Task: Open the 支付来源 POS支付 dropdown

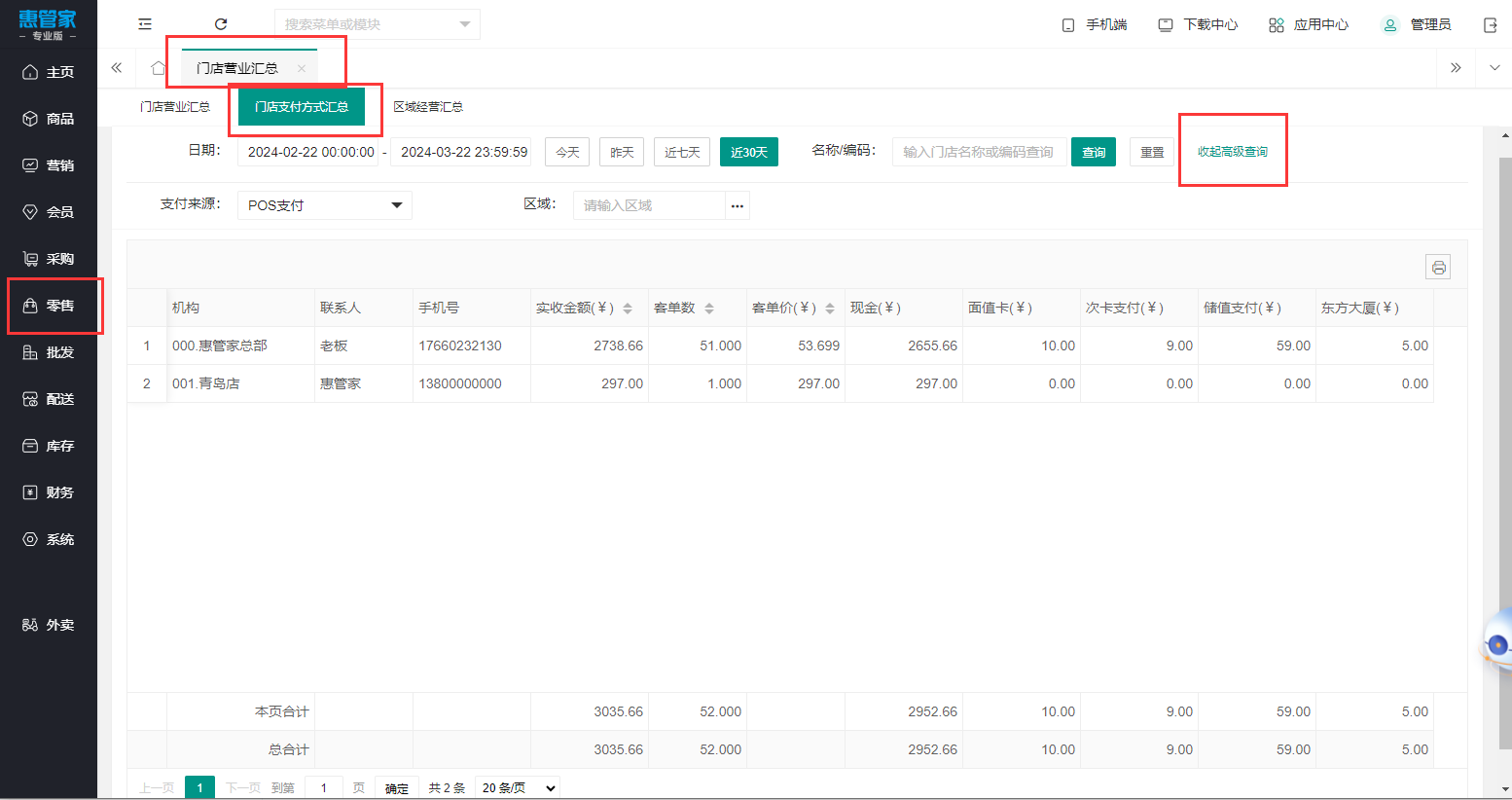Action: (325, 205)
